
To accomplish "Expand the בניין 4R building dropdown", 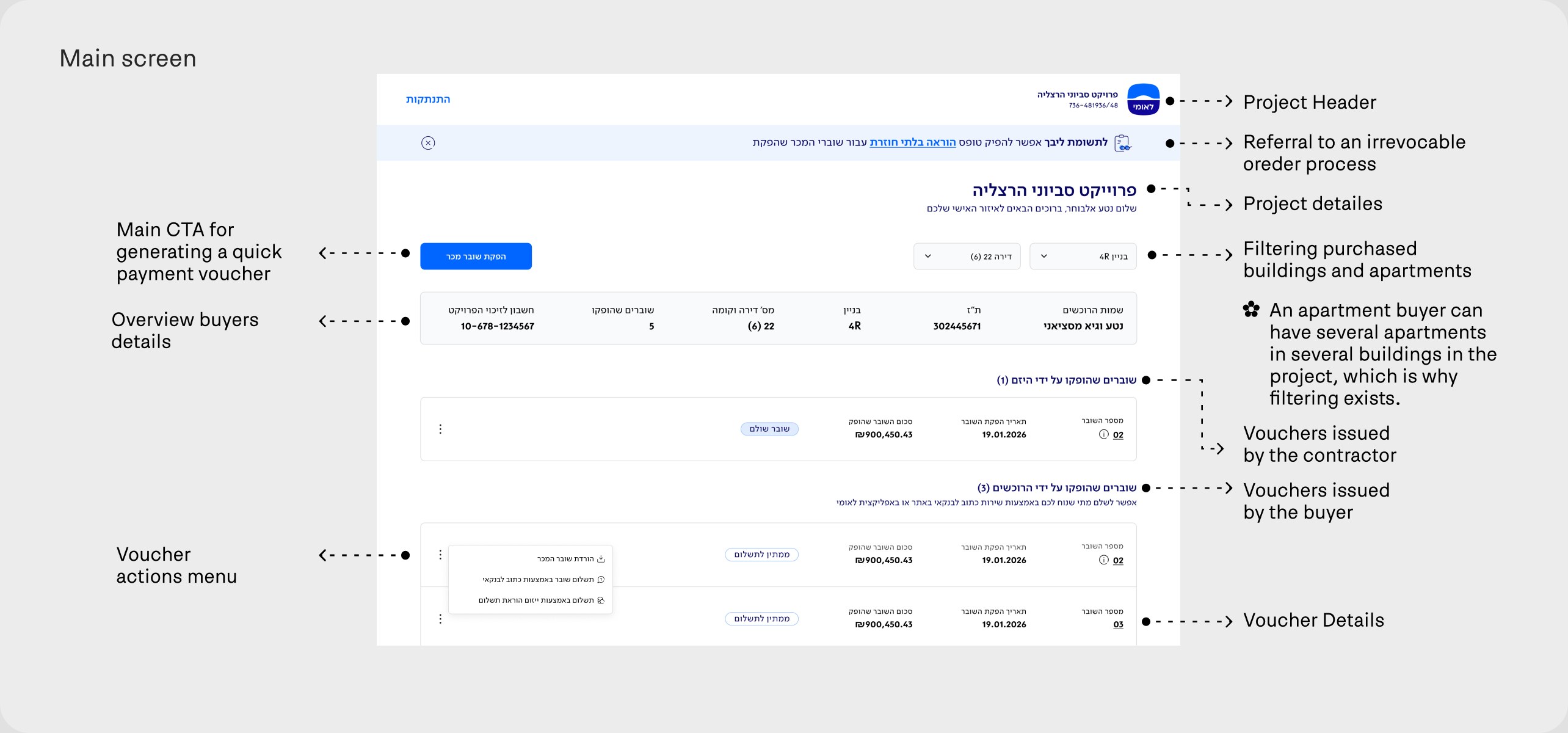I will click(1083, 256).
